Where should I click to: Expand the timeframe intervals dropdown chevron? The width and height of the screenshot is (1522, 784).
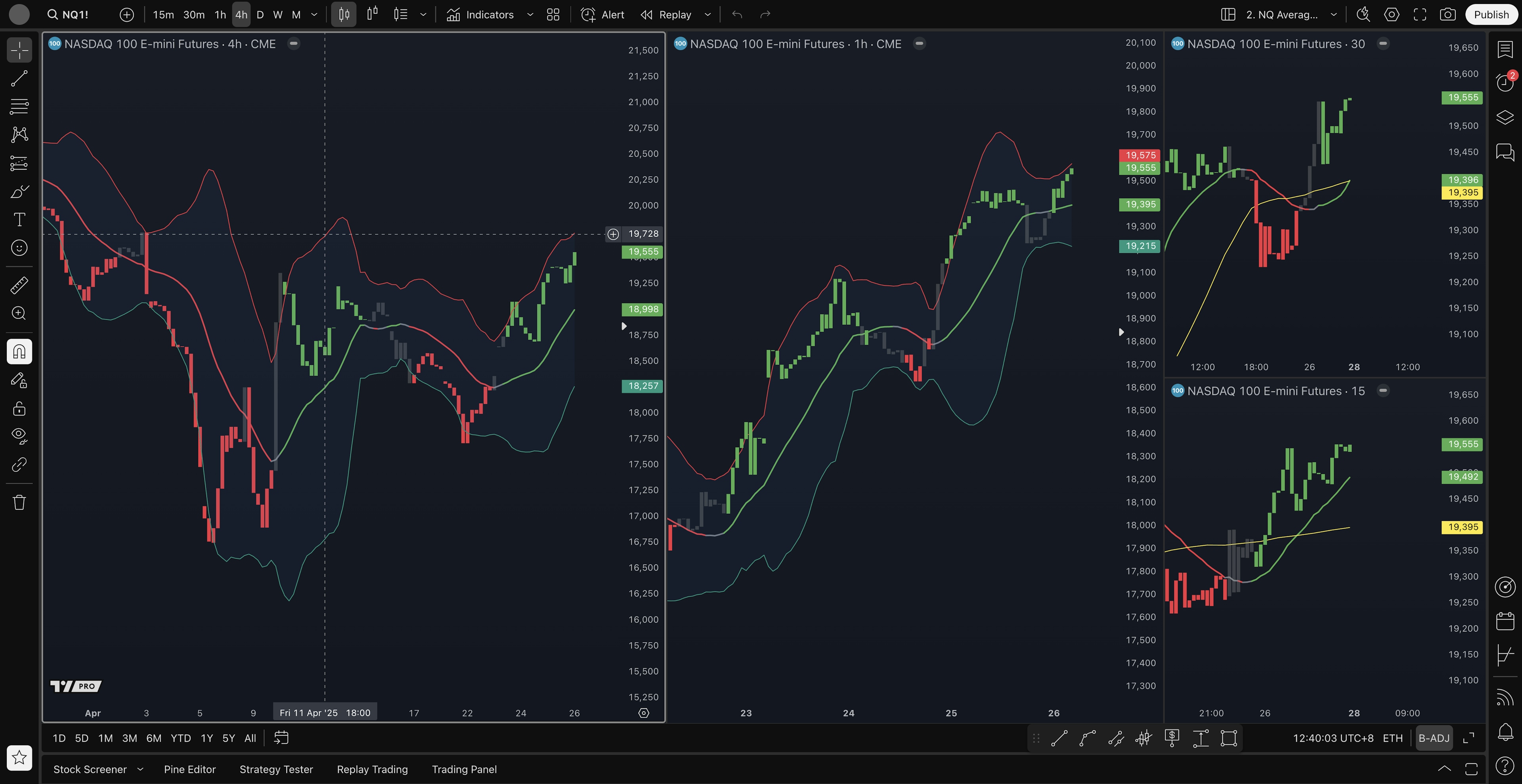(x=314, y=15)
